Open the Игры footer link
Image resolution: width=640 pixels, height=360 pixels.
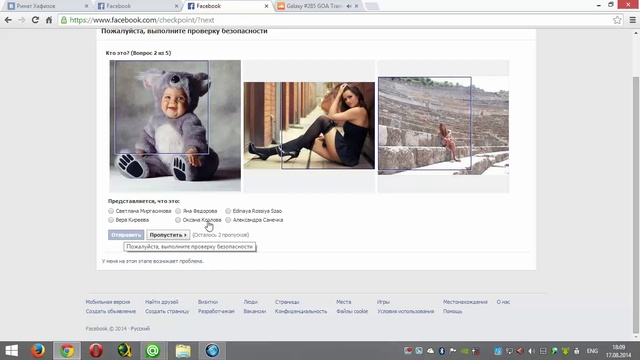point(383,302)
